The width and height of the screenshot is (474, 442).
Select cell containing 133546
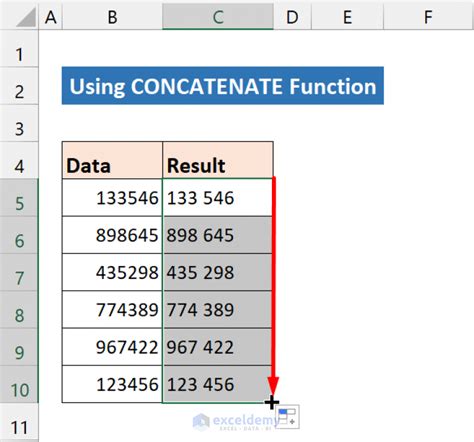[112, 198]
